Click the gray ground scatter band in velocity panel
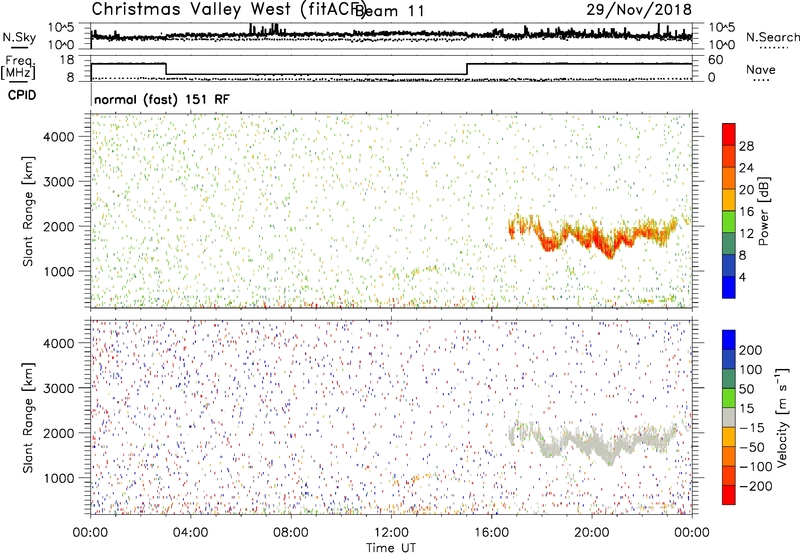Screen dimensions: 800x554 594,443
